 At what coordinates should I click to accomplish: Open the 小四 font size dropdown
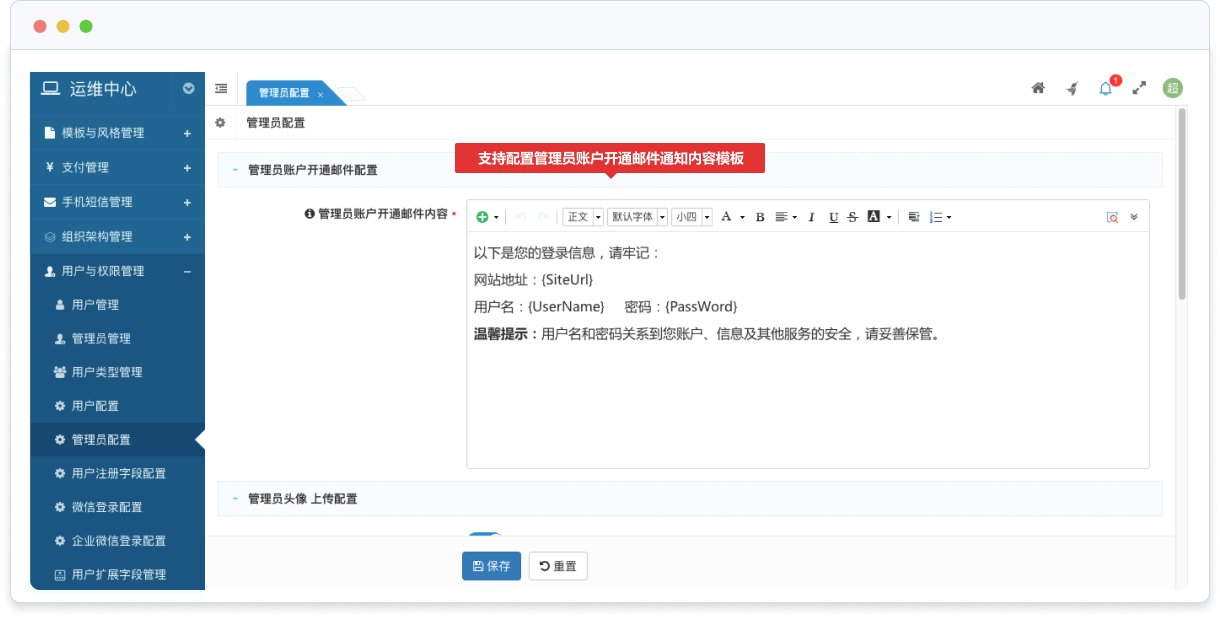[x=691, y=217]
